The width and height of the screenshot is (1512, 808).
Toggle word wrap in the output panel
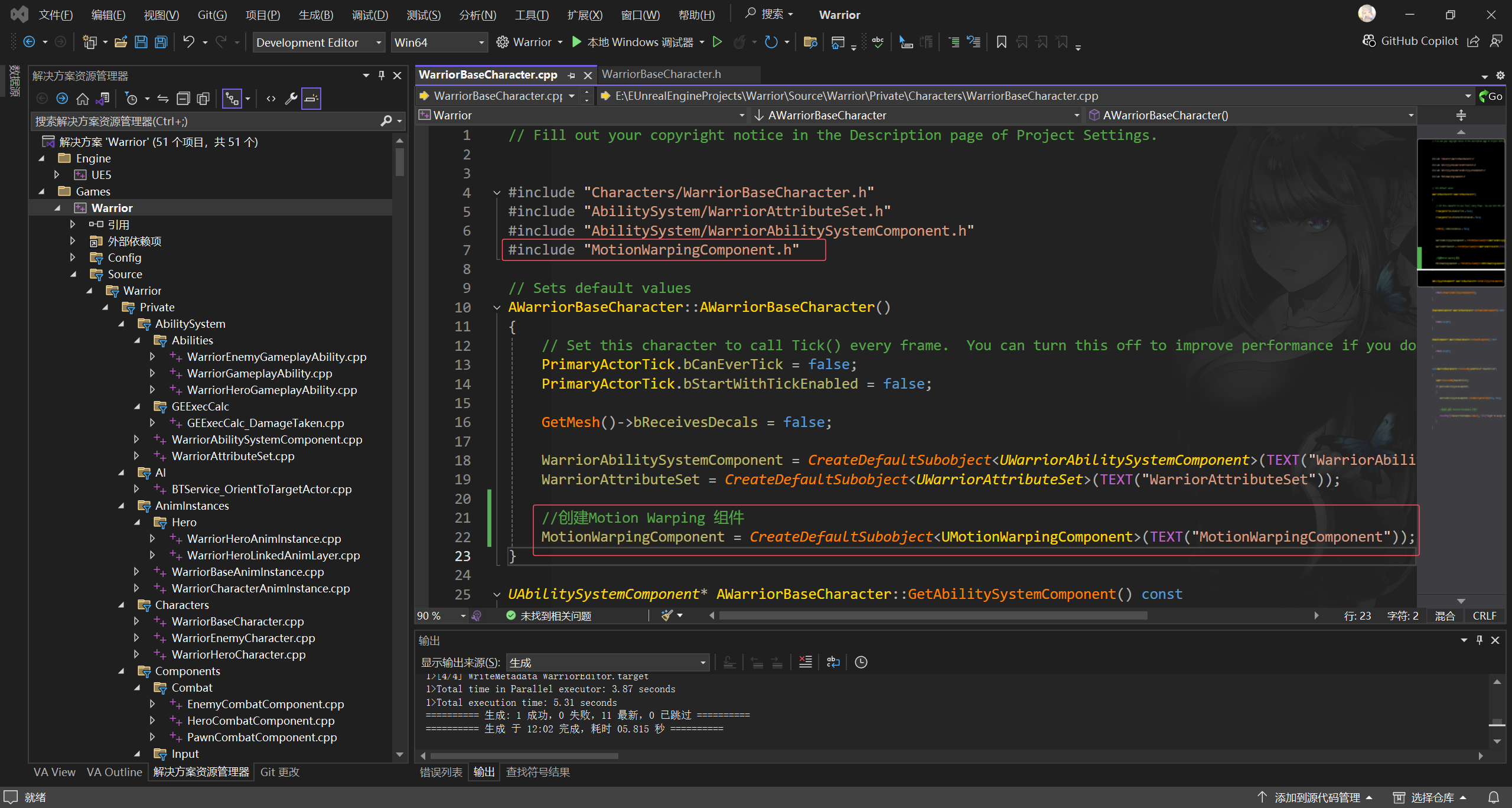tap(833, 662)
